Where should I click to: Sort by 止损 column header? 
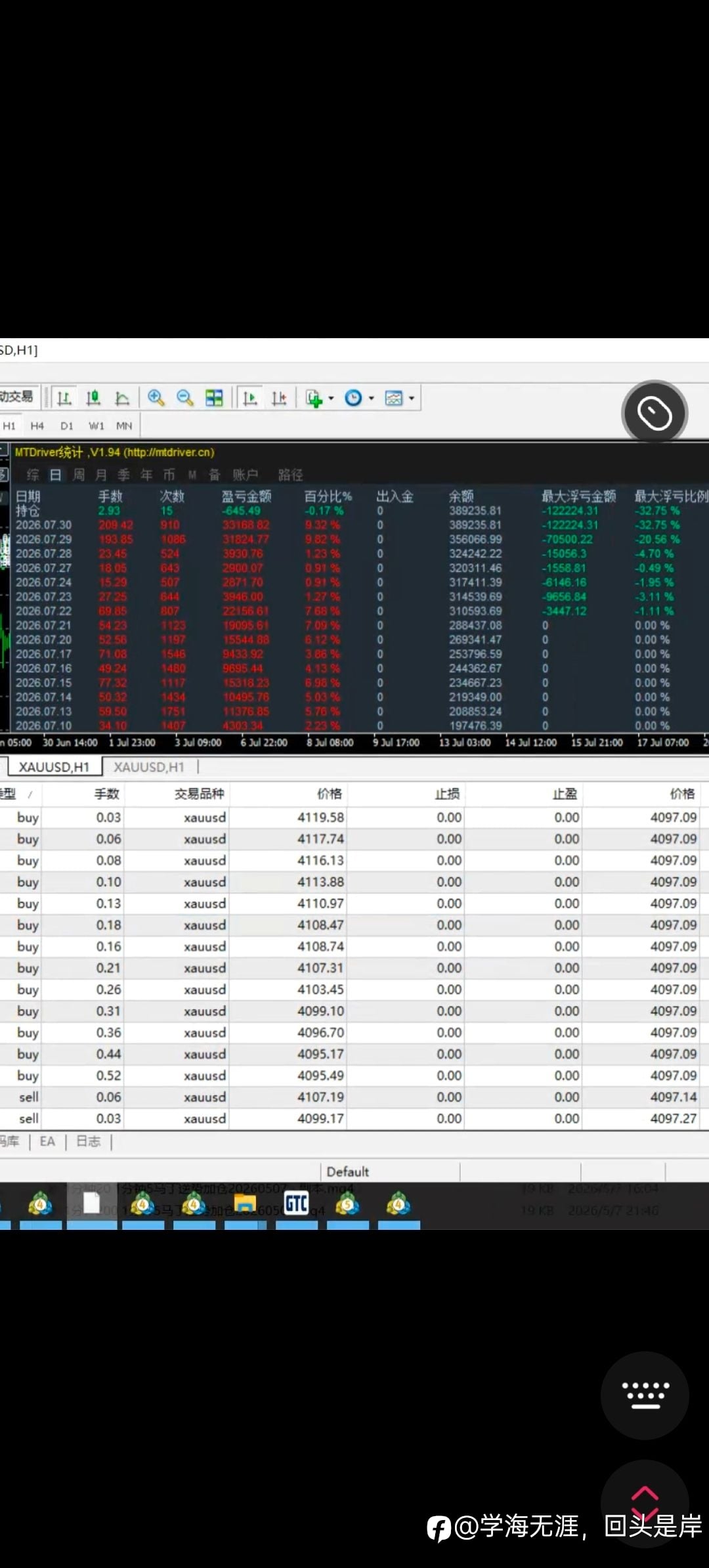click(447, 794)
